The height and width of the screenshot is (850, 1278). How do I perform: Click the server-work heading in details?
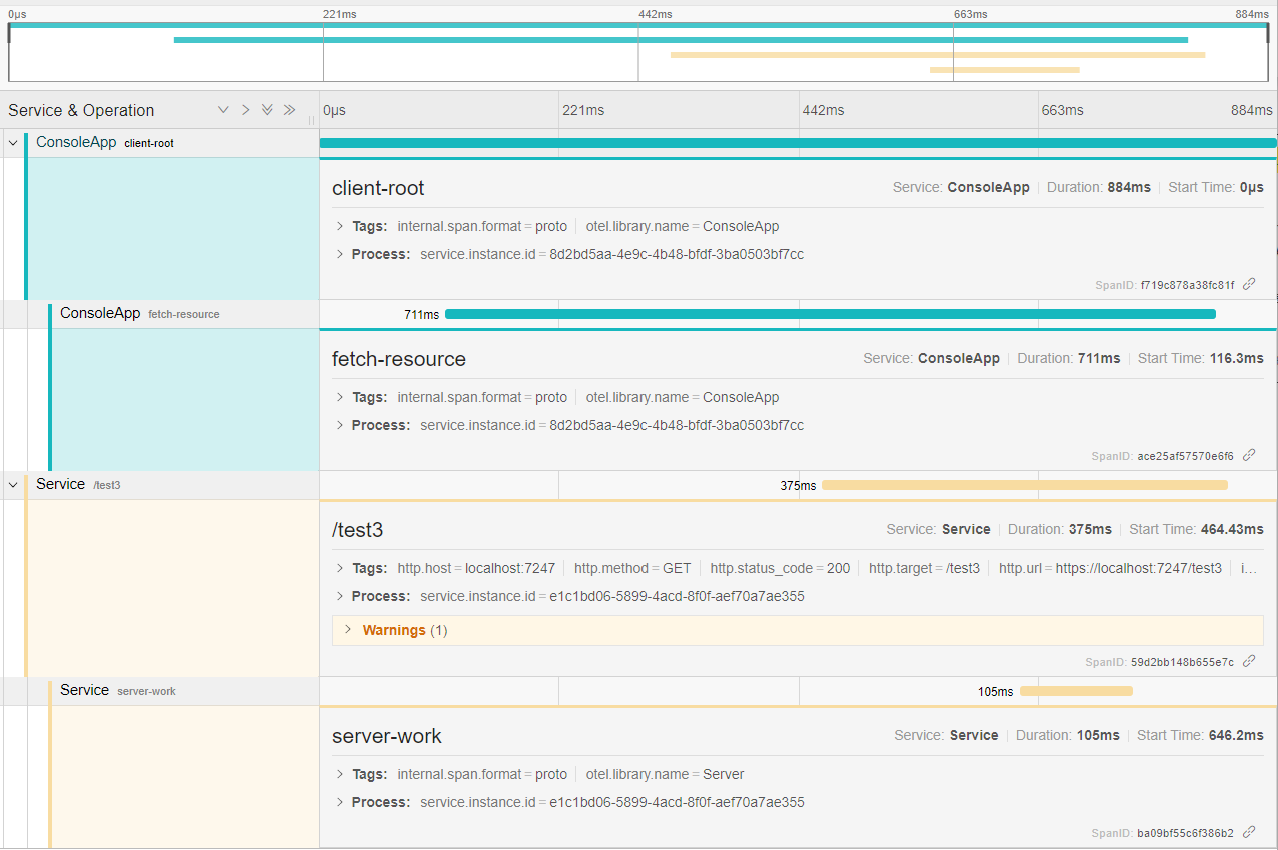coord(386,736)
